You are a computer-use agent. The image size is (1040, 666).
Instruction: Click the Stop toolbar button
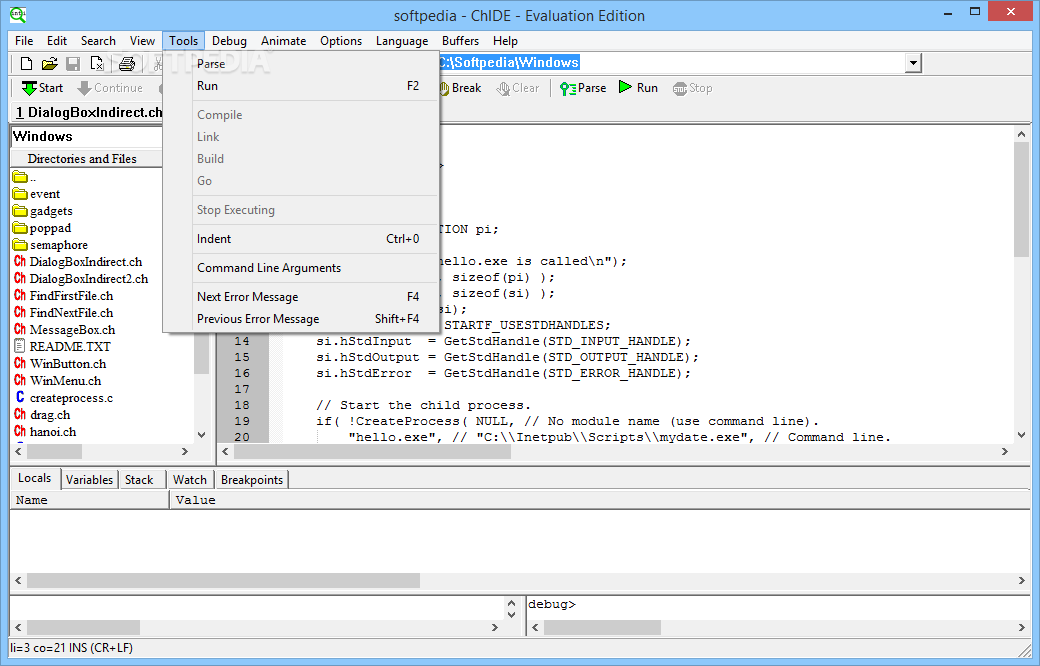pyautogui.click(x=692, y=88)
